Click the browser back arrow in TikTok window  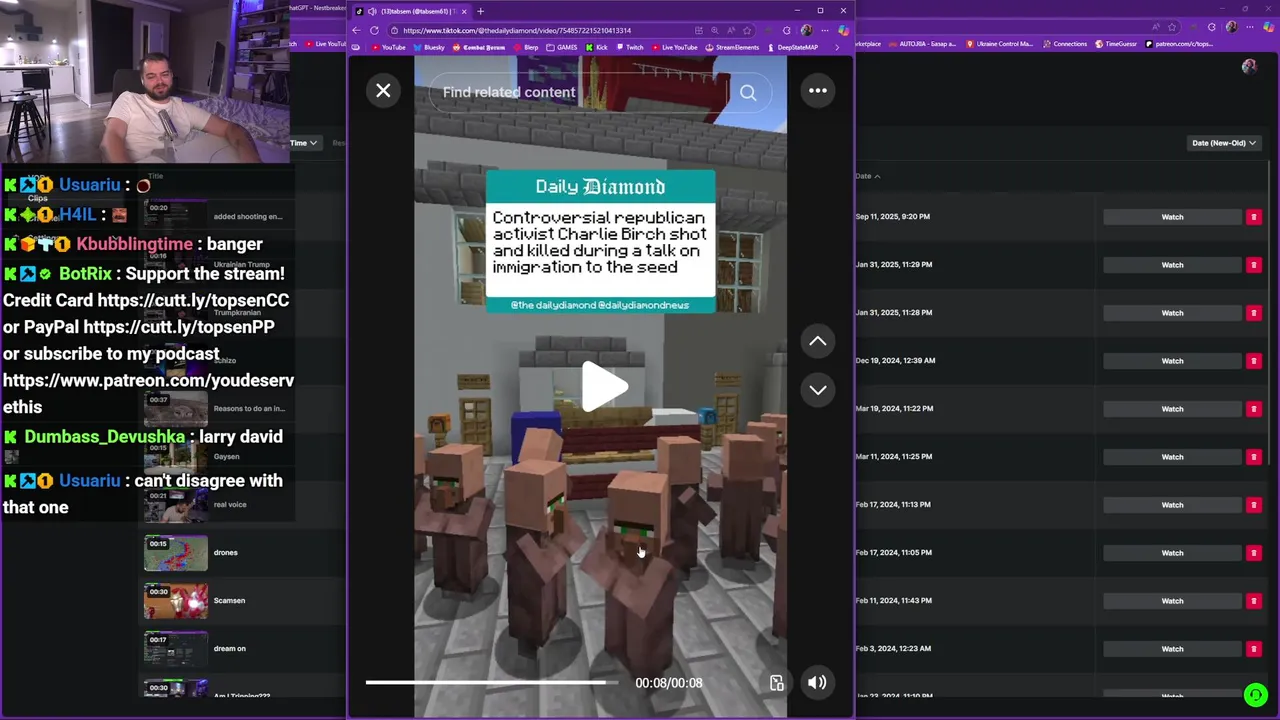pyautogui.click(x=356, y=30)
